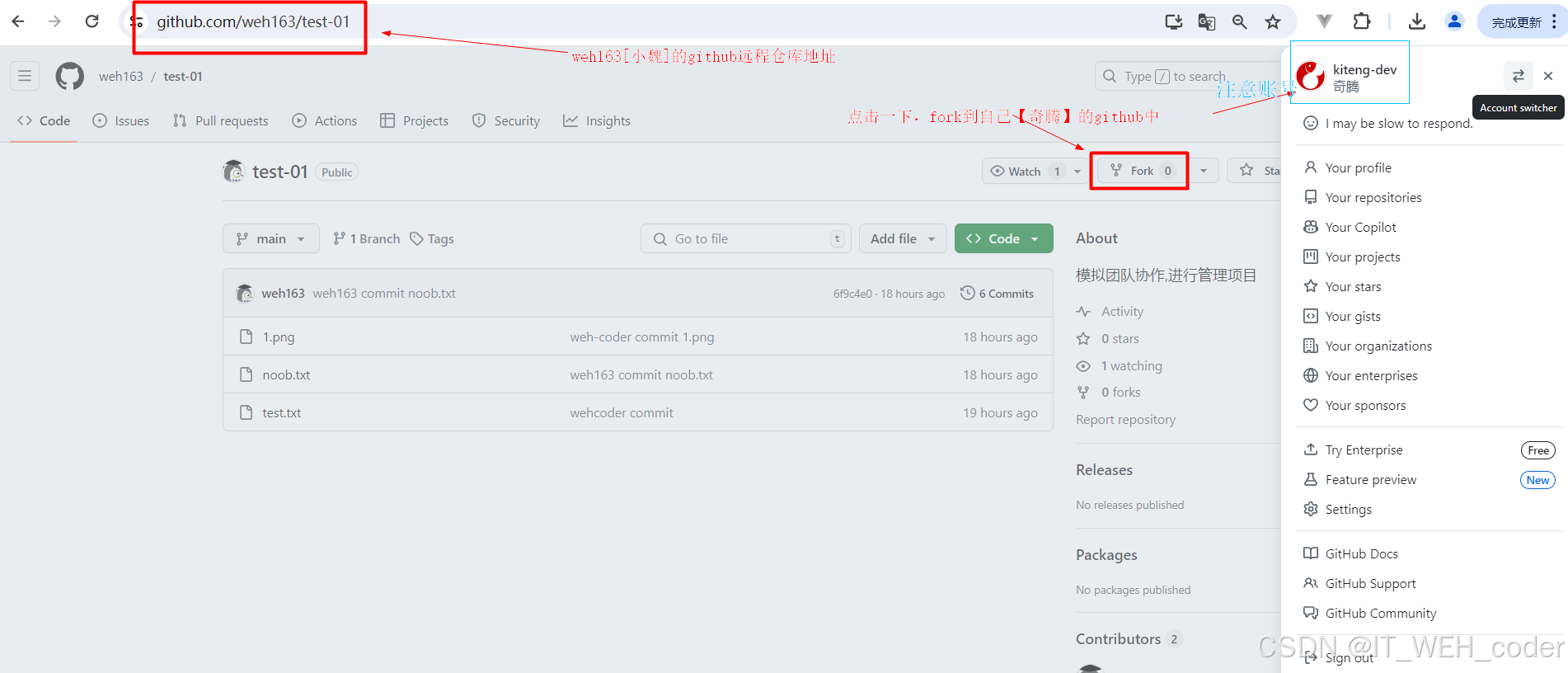
Task: Open test.txt file
Action: [282, 412]
